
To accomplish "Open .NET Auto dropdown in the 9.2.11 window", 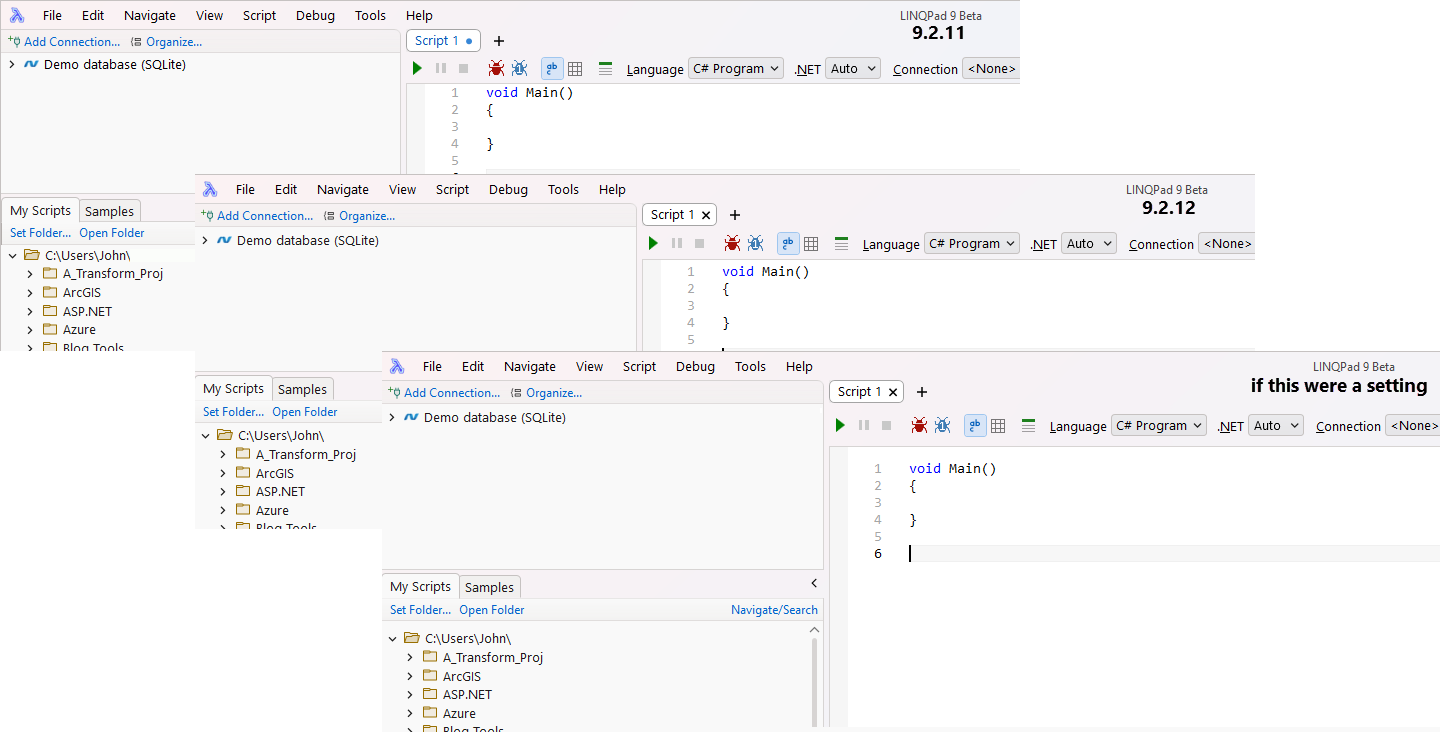I will pyautogui.click(x=853, y=69).
